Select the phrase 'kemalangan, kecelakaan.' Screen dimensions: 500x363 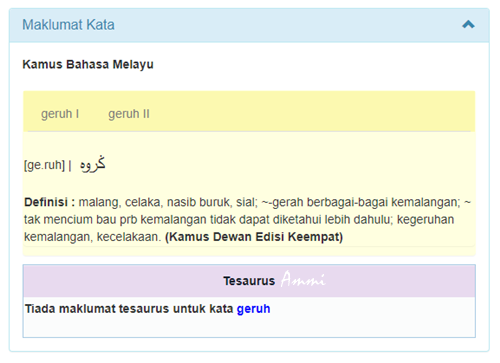coord(93,237)
